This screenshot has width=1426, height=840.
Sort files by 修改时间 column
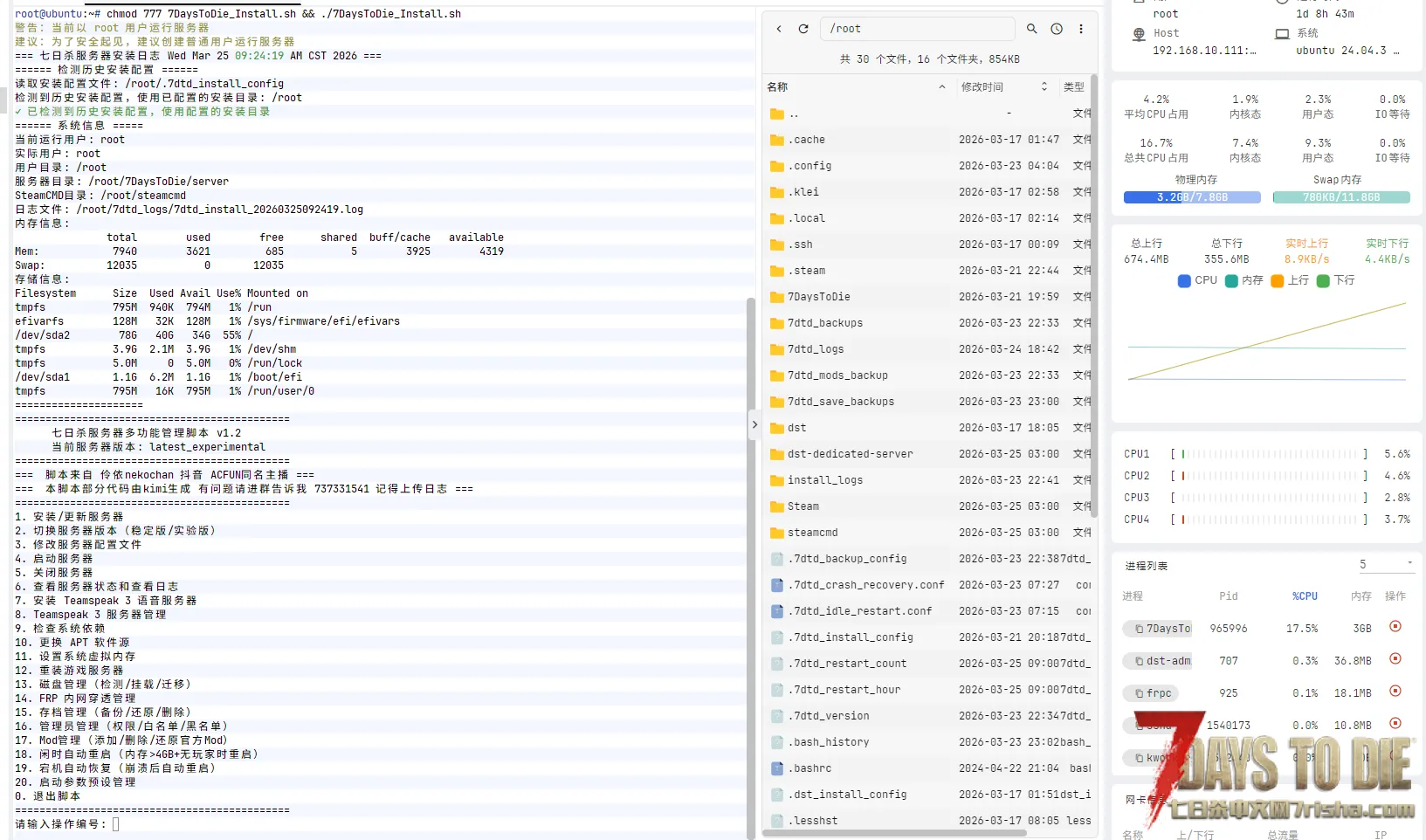pos(982,87)
